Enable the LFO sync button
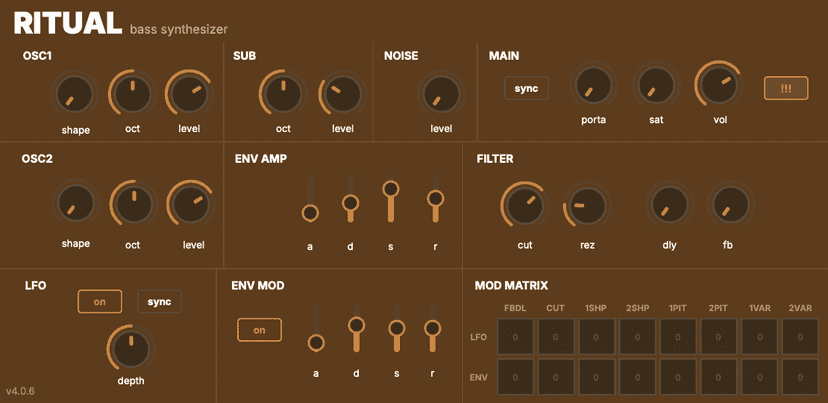Screen dimensions: 828x403 (x=160, y=301)
